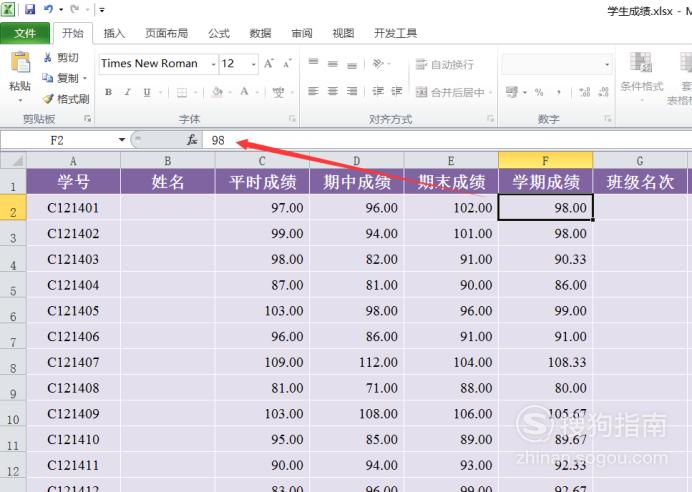
Task: Click the fx insert function icon
Action: tap(192, 140)
